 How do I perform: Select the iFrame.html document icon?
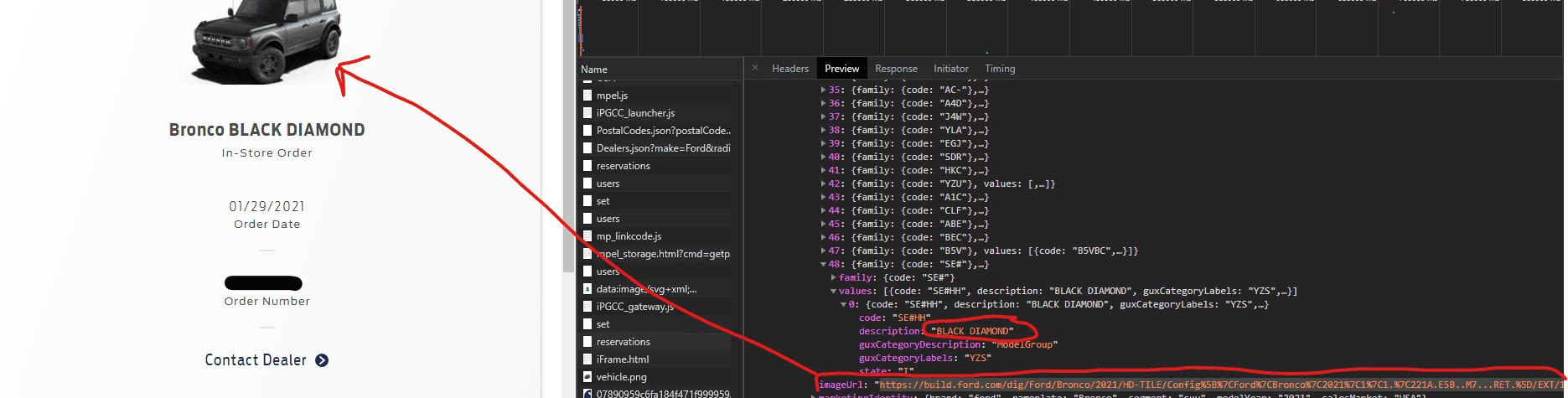pyautogui.click(x=587, y=359)
